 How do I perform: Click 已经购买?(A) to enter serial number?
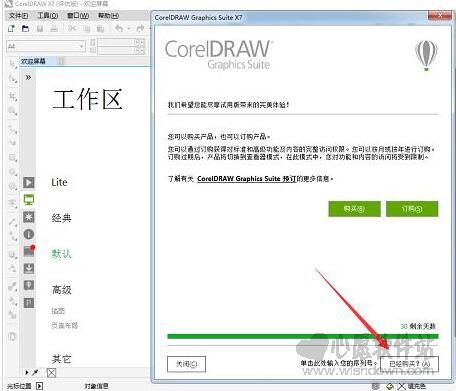[409, 364]
